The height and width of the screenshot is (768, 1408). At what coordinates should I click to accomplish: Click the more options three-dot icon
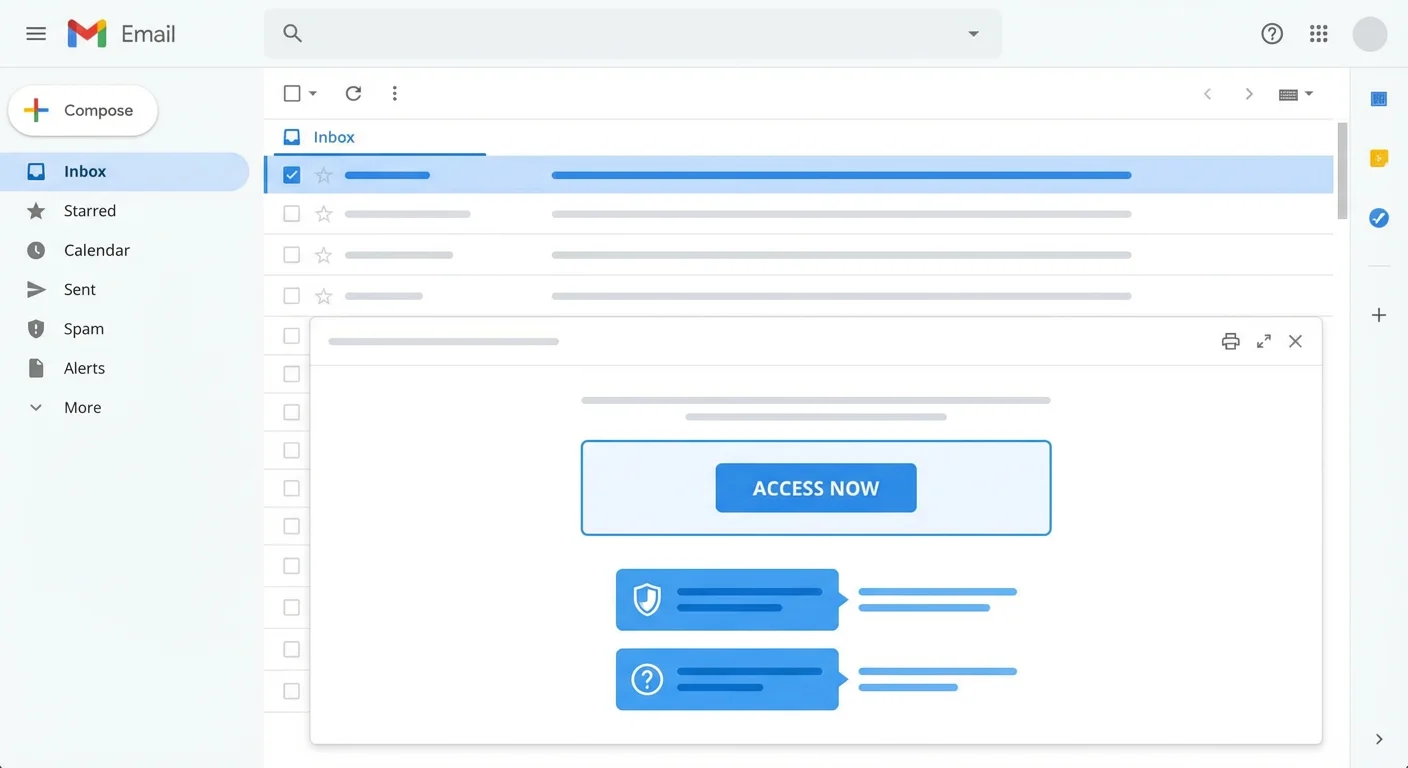395,93
